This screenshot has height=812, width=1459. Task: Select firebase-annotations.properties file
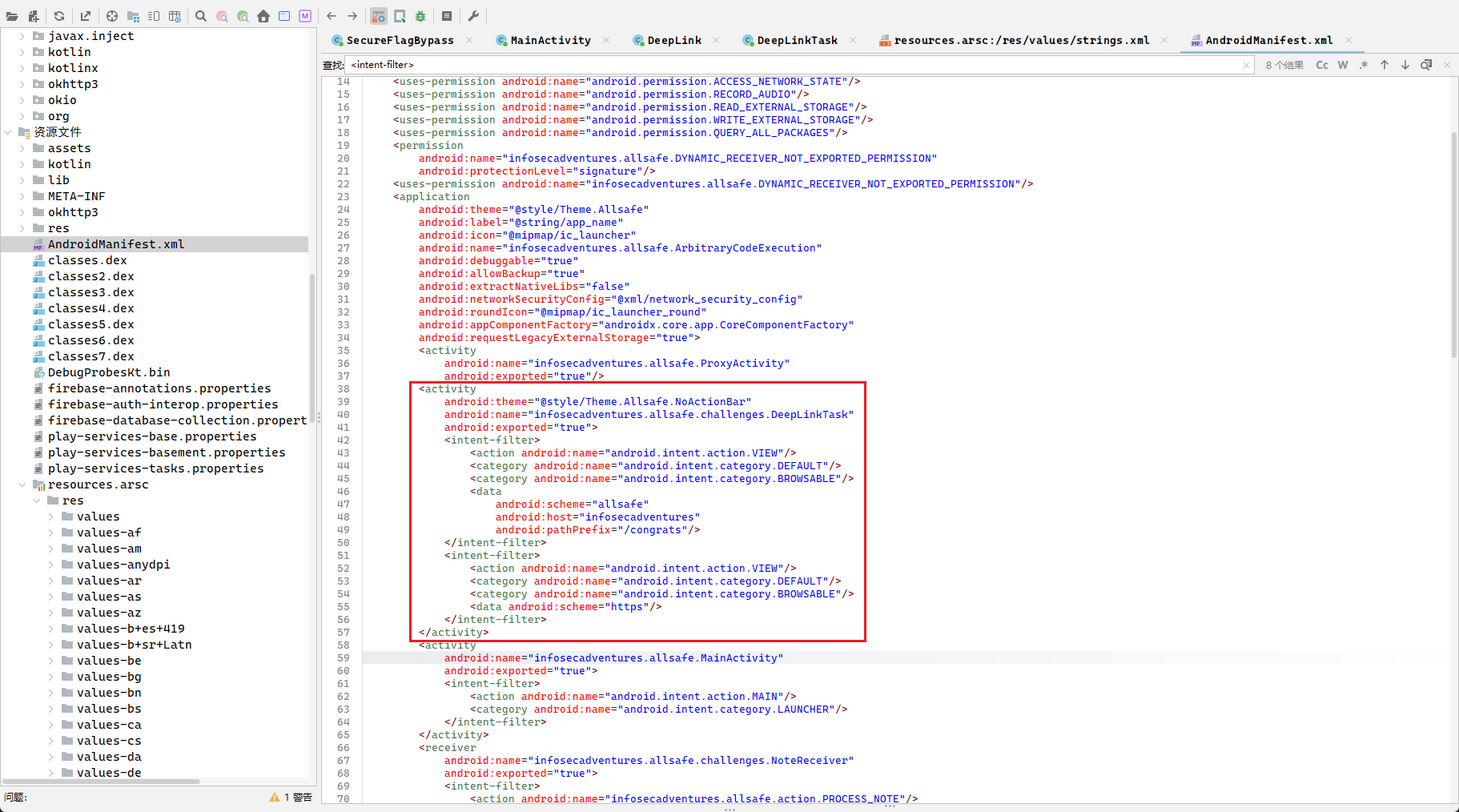point(159,388)
